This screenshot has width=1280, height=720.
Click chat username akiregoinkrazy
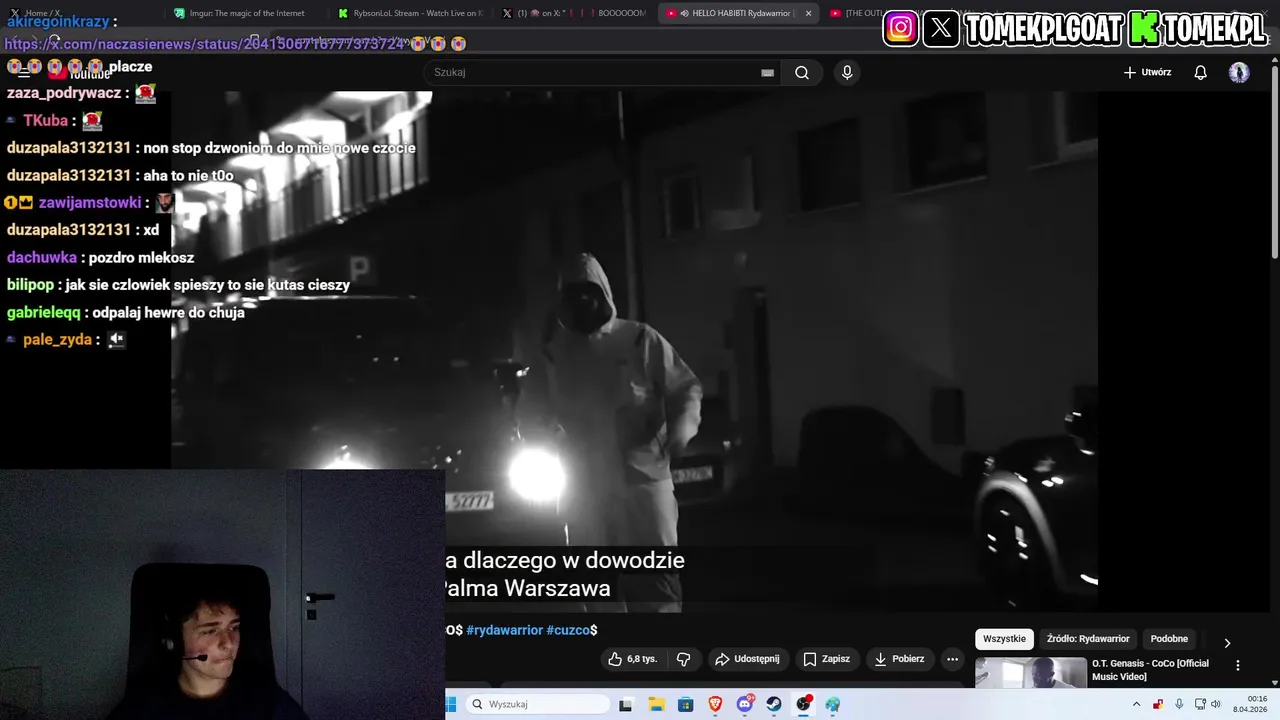(57, 21)
